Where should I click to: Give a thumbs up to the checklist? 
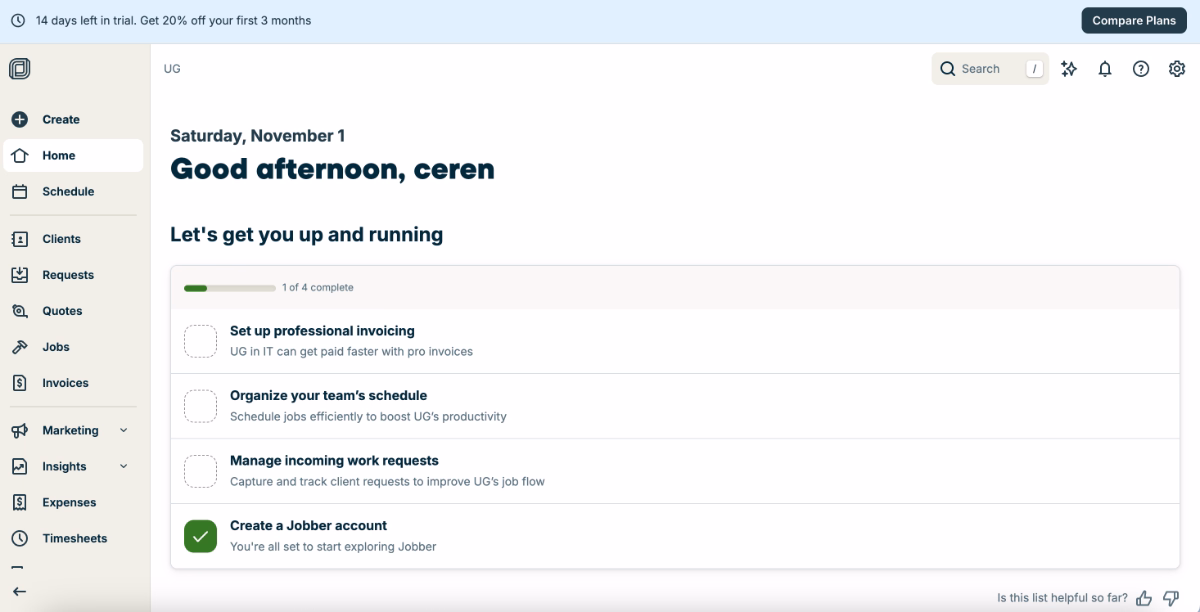coord(1143,597)
